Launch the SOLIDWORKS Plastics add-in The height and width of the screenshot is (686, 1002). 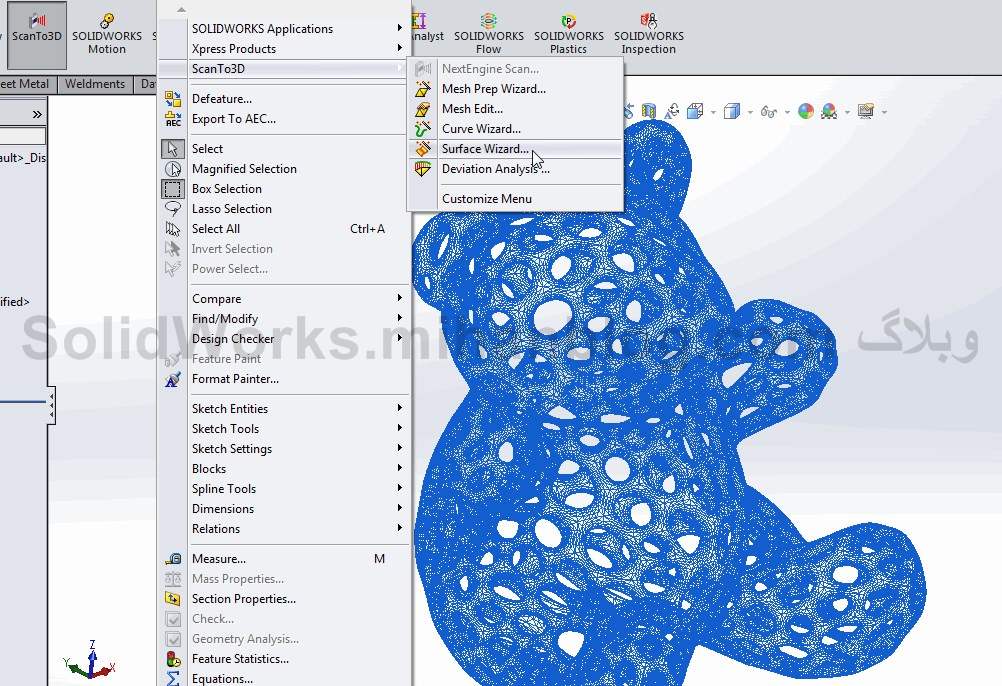point(569,34)
